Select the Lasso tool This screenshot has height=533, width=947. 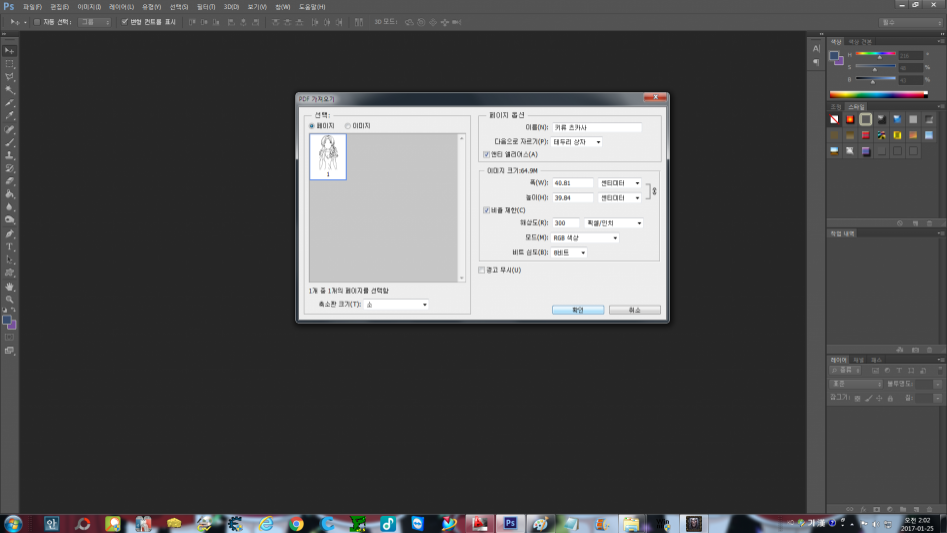[10, 77]
